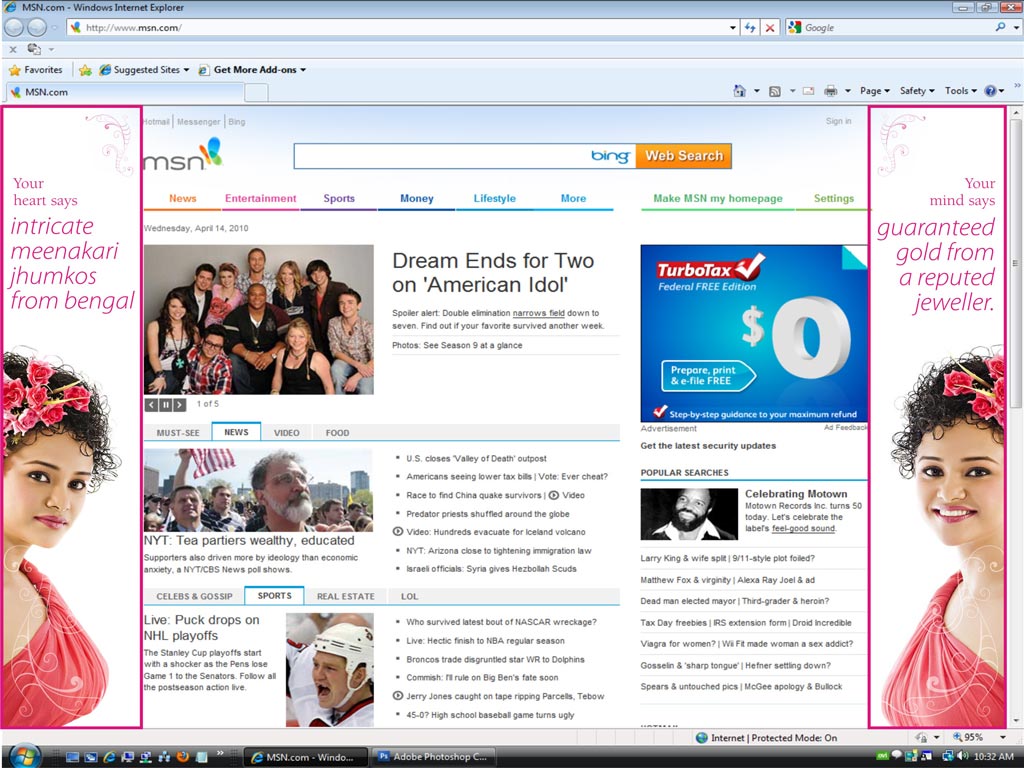The height and width of the screenshot is (768, 1024).
Task: Open the address bar history dropdown
Action: point(733,27)
